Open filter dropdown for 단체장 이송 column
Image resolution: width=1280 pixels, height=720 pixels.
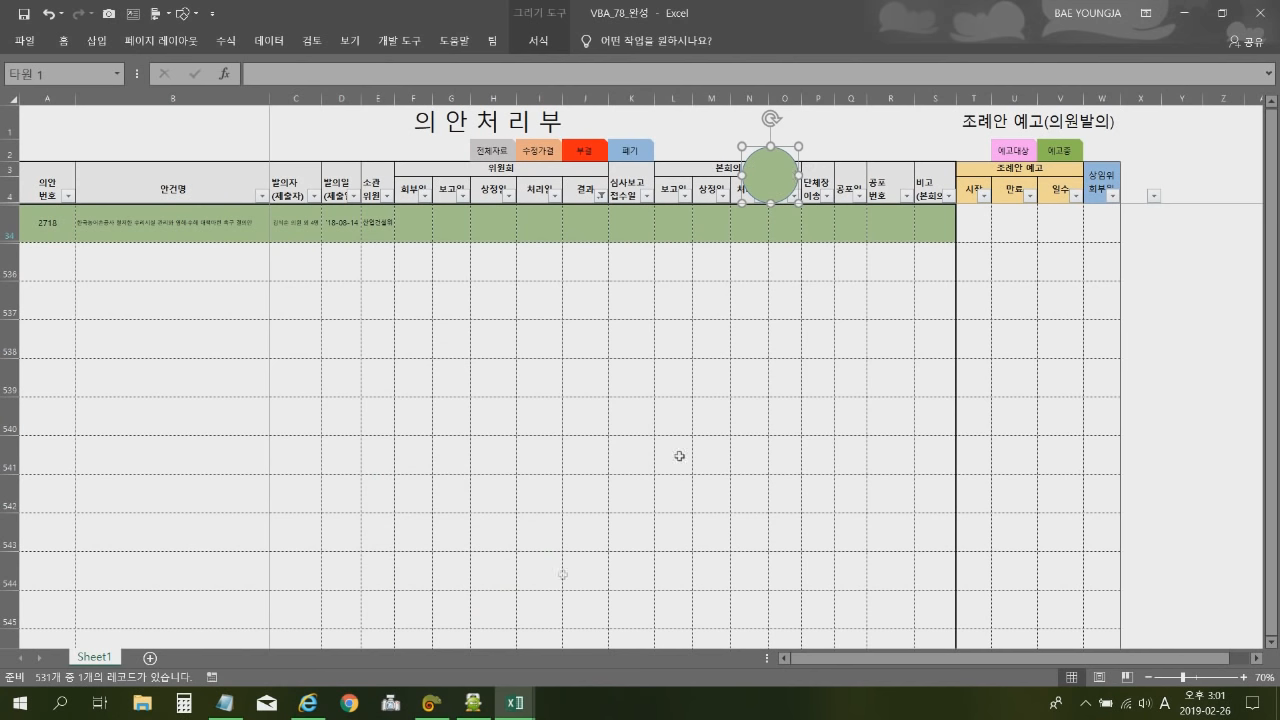(x=827, y=196)
